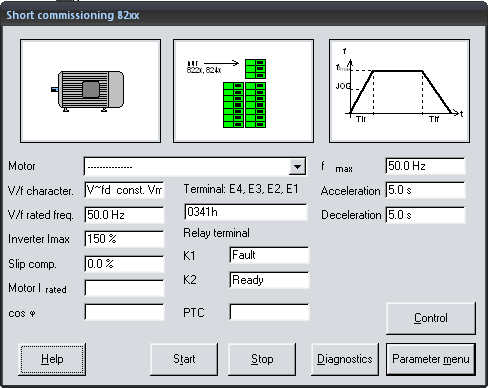The width and height of the screenshot is (488, 388).
Task: Click the Acceleration 5.0 s field
Action: [425, 190]
